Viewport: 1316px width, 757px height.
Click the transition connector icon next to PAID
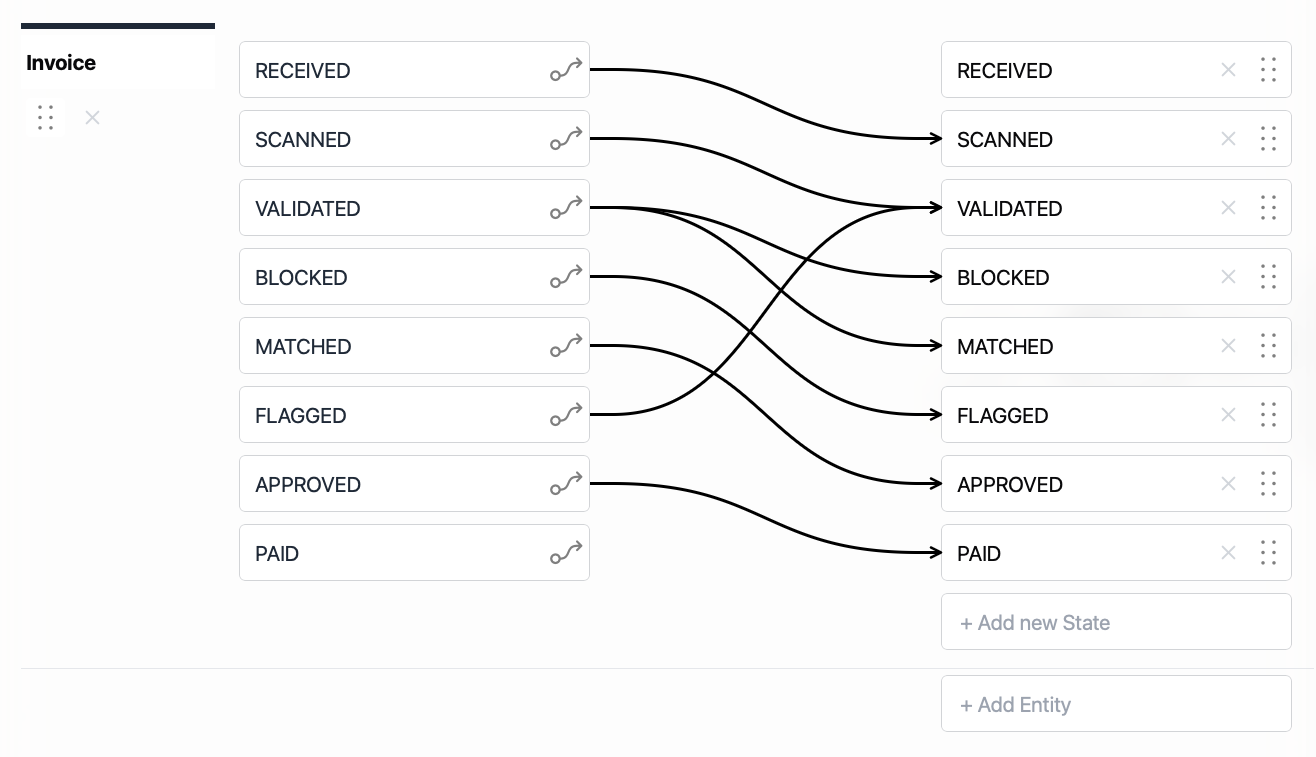pyautogui.click(x=565, y=552)
